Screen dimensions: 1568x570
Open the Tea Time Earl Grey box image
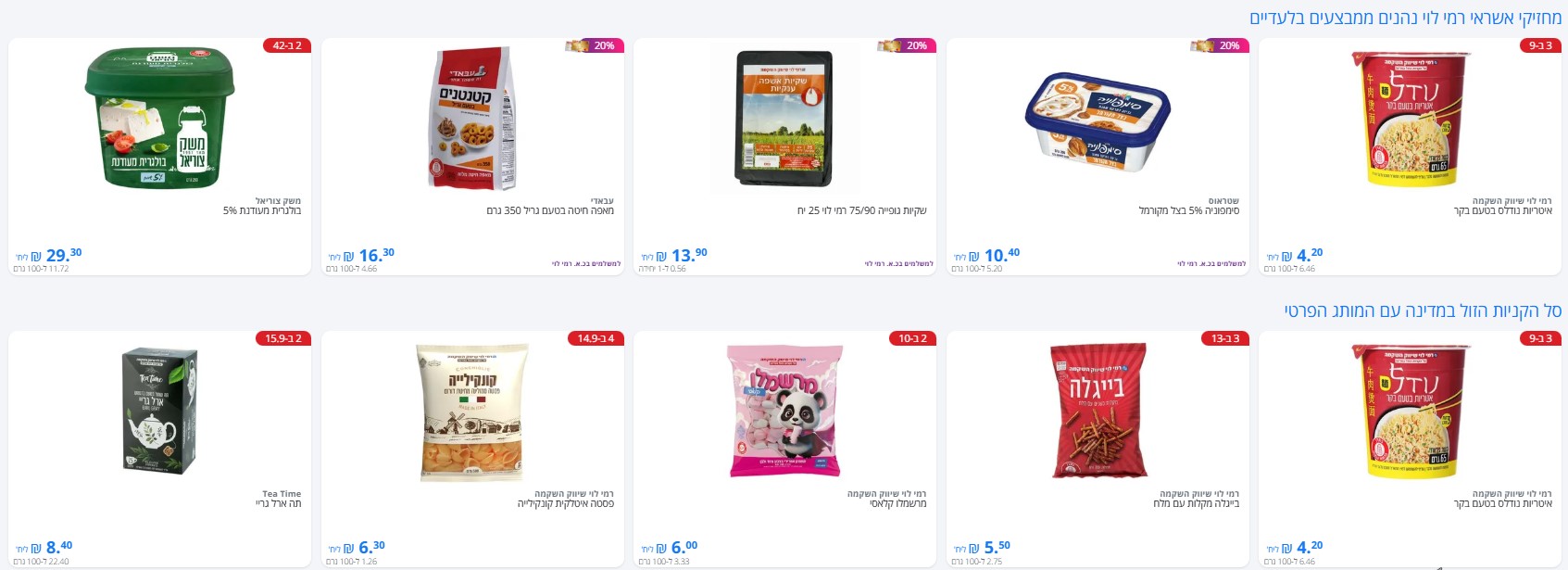point(159,411)
